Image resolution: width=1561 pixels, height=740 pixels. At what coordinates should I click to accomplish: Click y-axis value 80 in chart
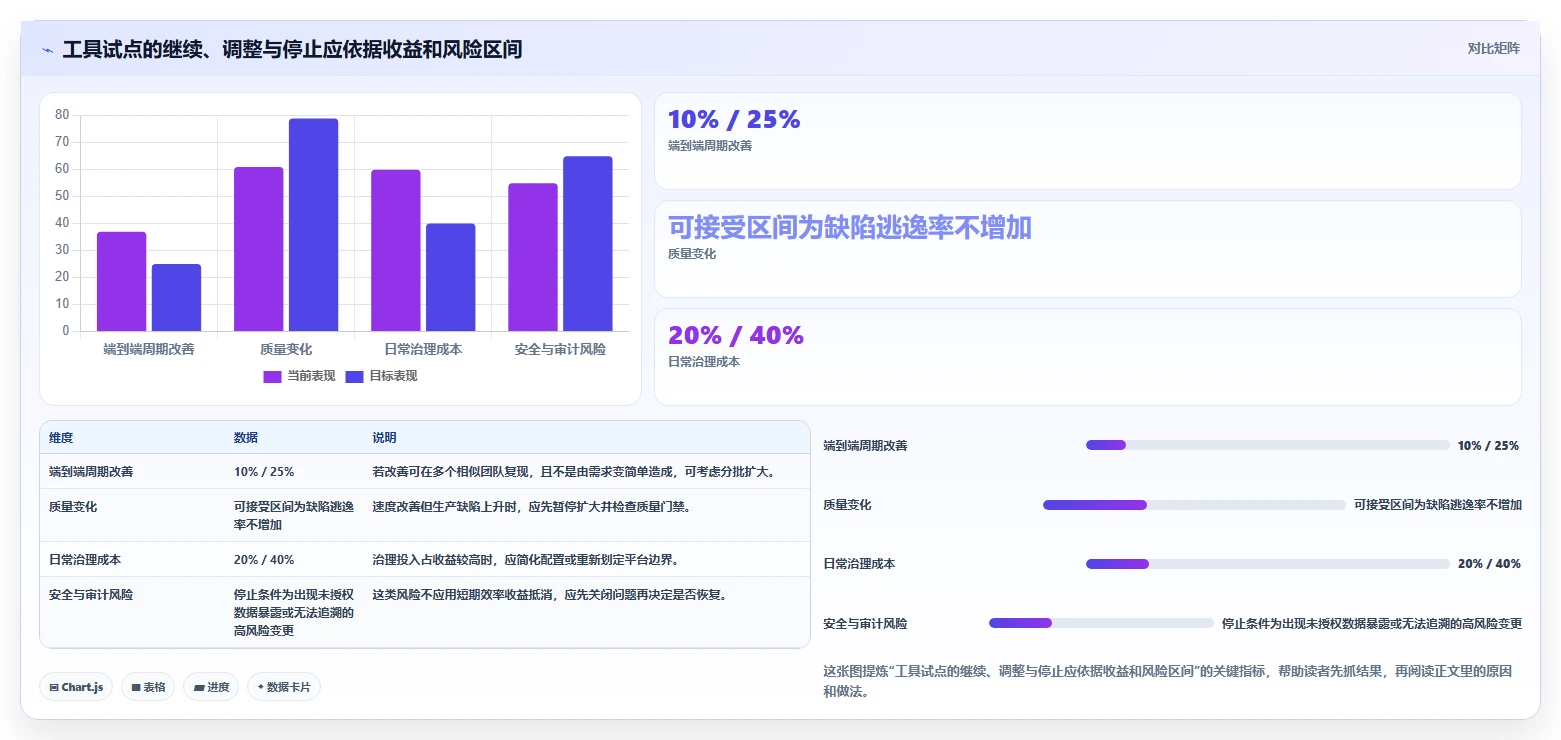[x=62, y=115]
